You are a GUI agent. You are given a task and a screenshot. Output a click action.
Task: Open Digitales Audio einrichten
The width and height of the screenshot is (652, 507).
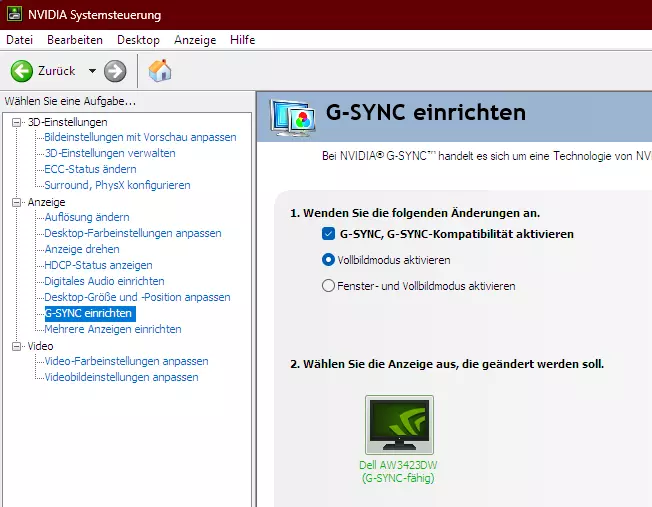coord(104,281)
